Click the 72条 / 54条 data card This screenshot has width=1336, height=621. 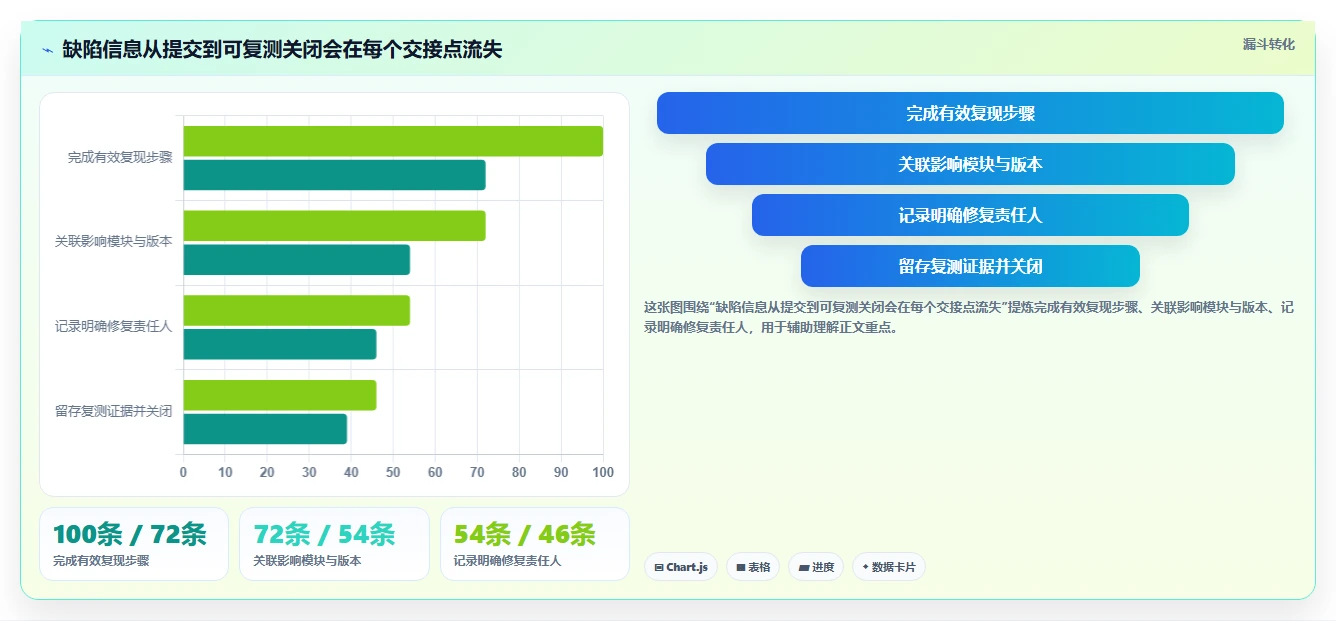coord(334,544)
